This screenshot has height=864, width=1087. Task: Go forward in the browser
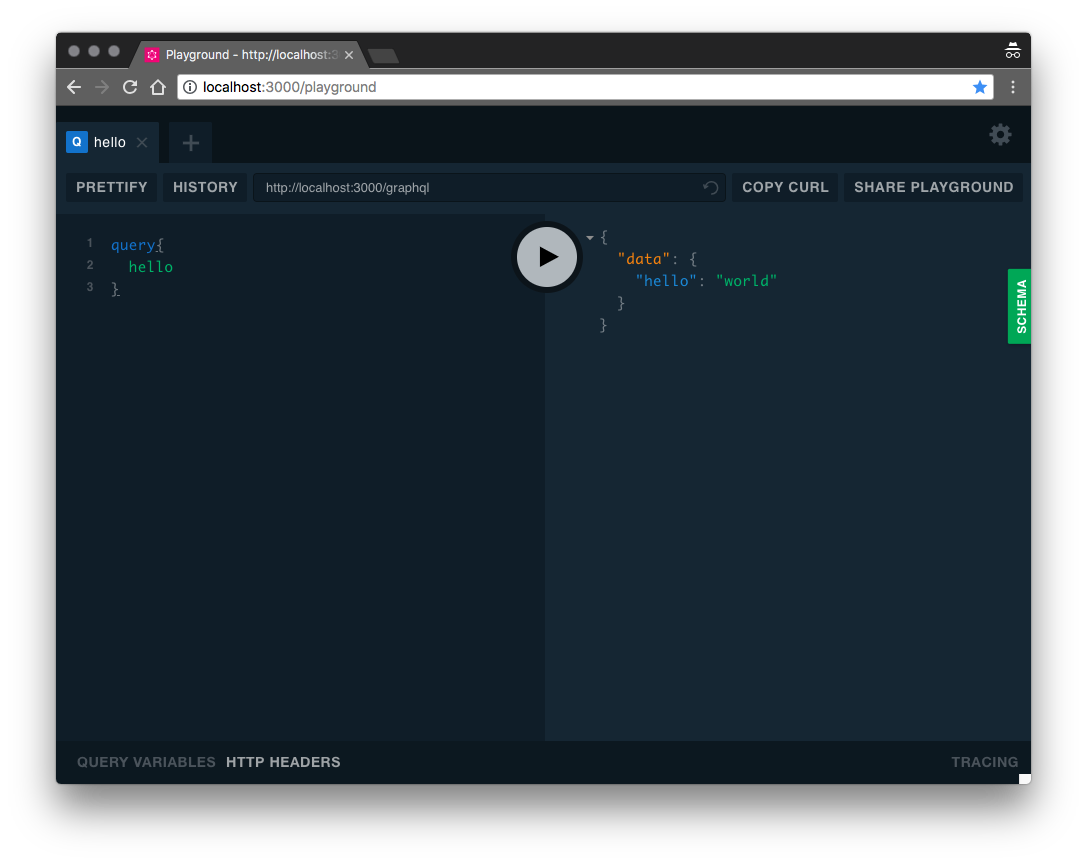(x=102, y=87)
